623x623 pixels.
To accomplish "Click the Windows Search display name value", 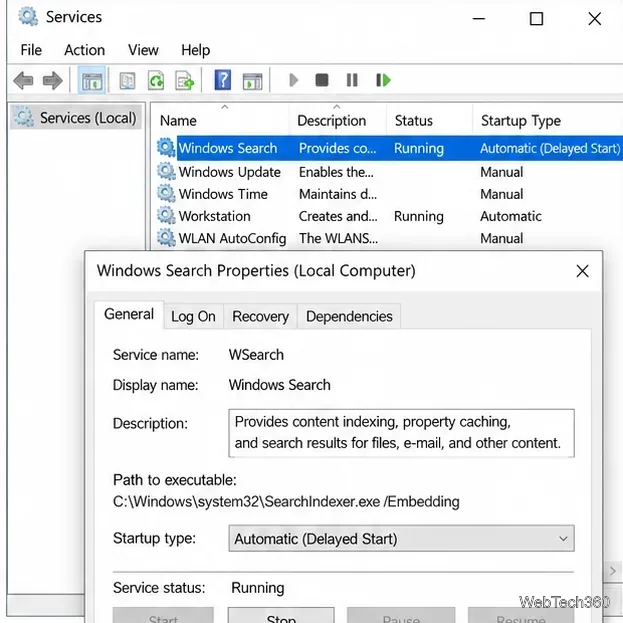I will pyautogui.click(x=279, y=385).
